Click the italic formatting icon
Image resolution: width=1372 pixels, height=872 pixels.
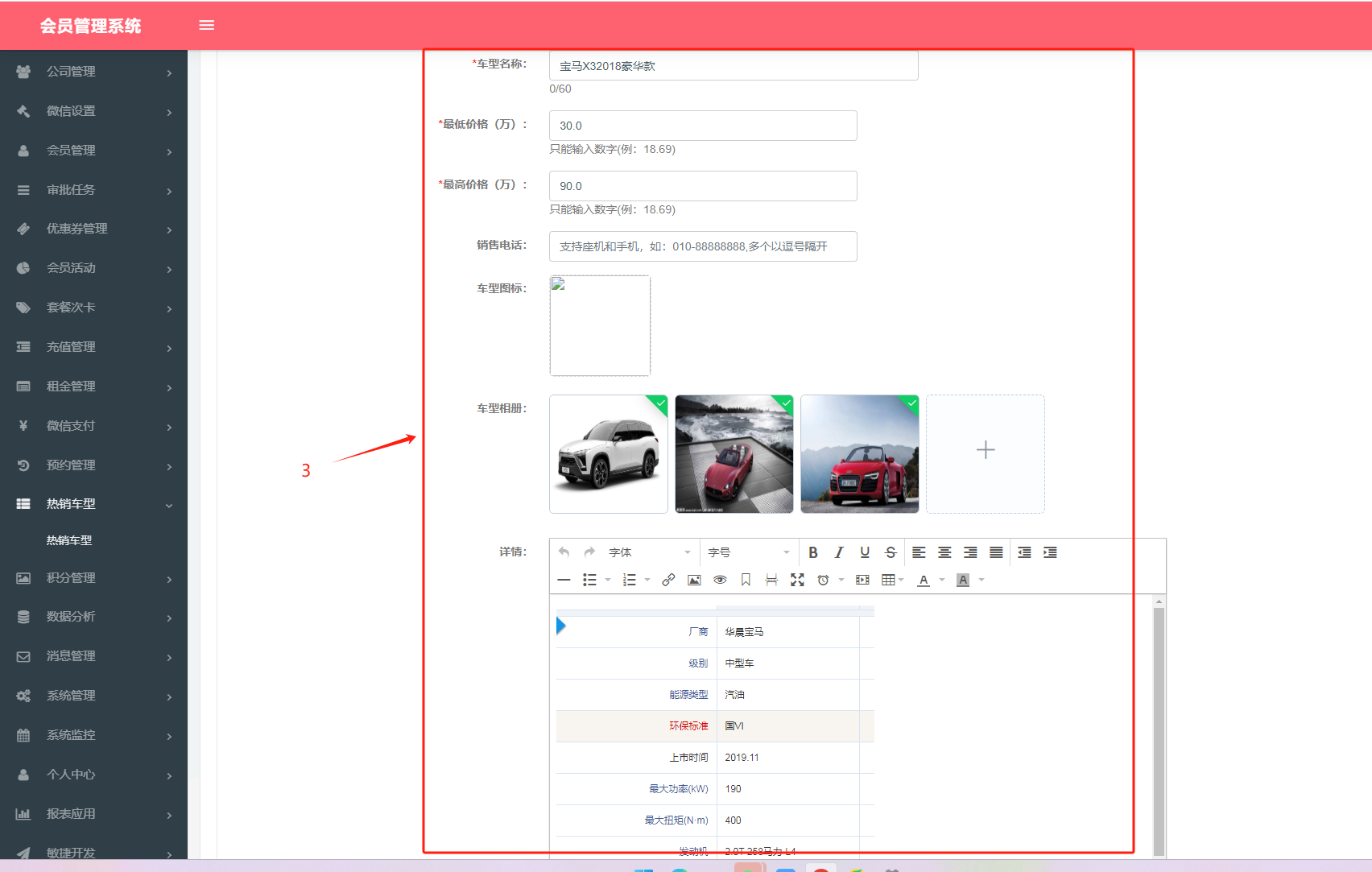839,552
